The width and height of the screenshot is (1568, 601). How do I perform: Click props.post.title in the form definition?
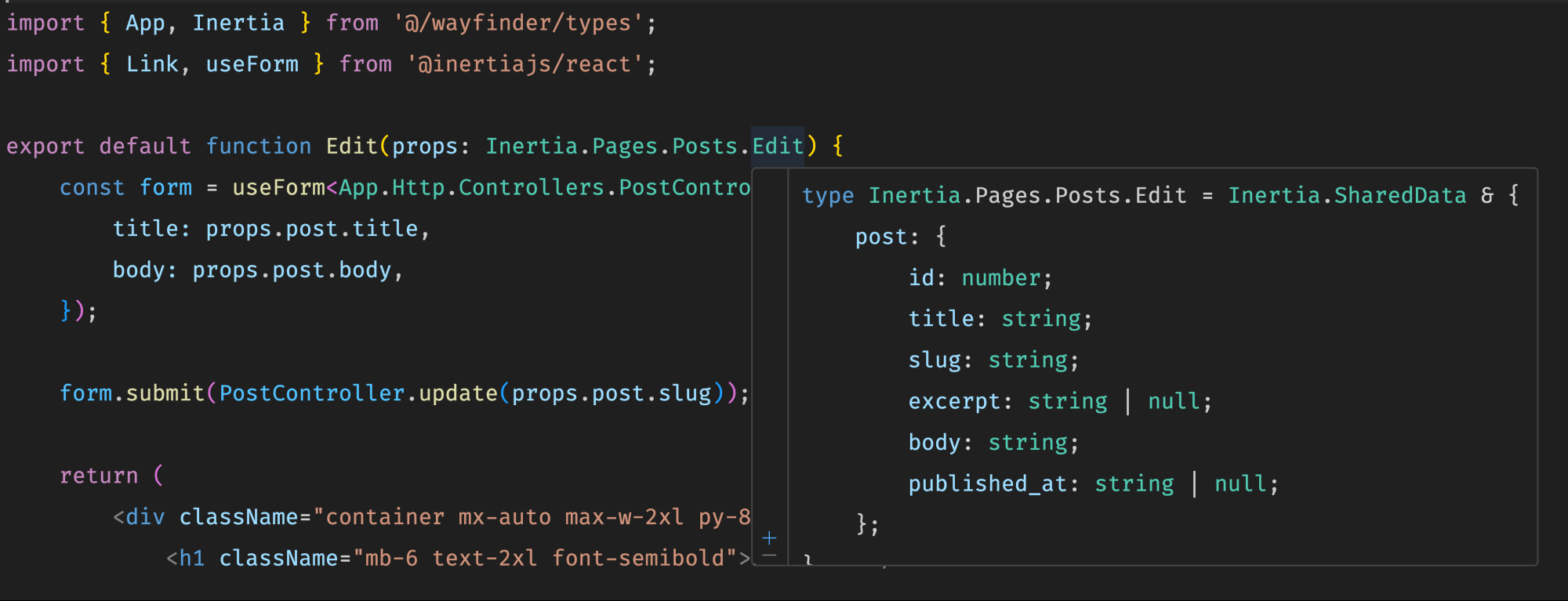[311, 229]
